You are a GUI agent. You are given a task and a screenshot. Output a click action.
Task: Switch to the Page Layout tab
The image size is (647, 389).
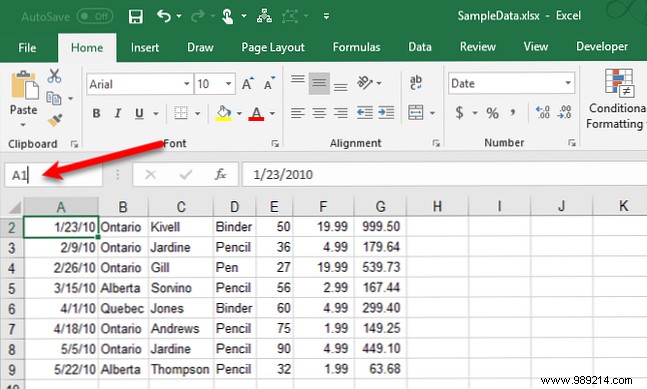[x=273, y=48]
